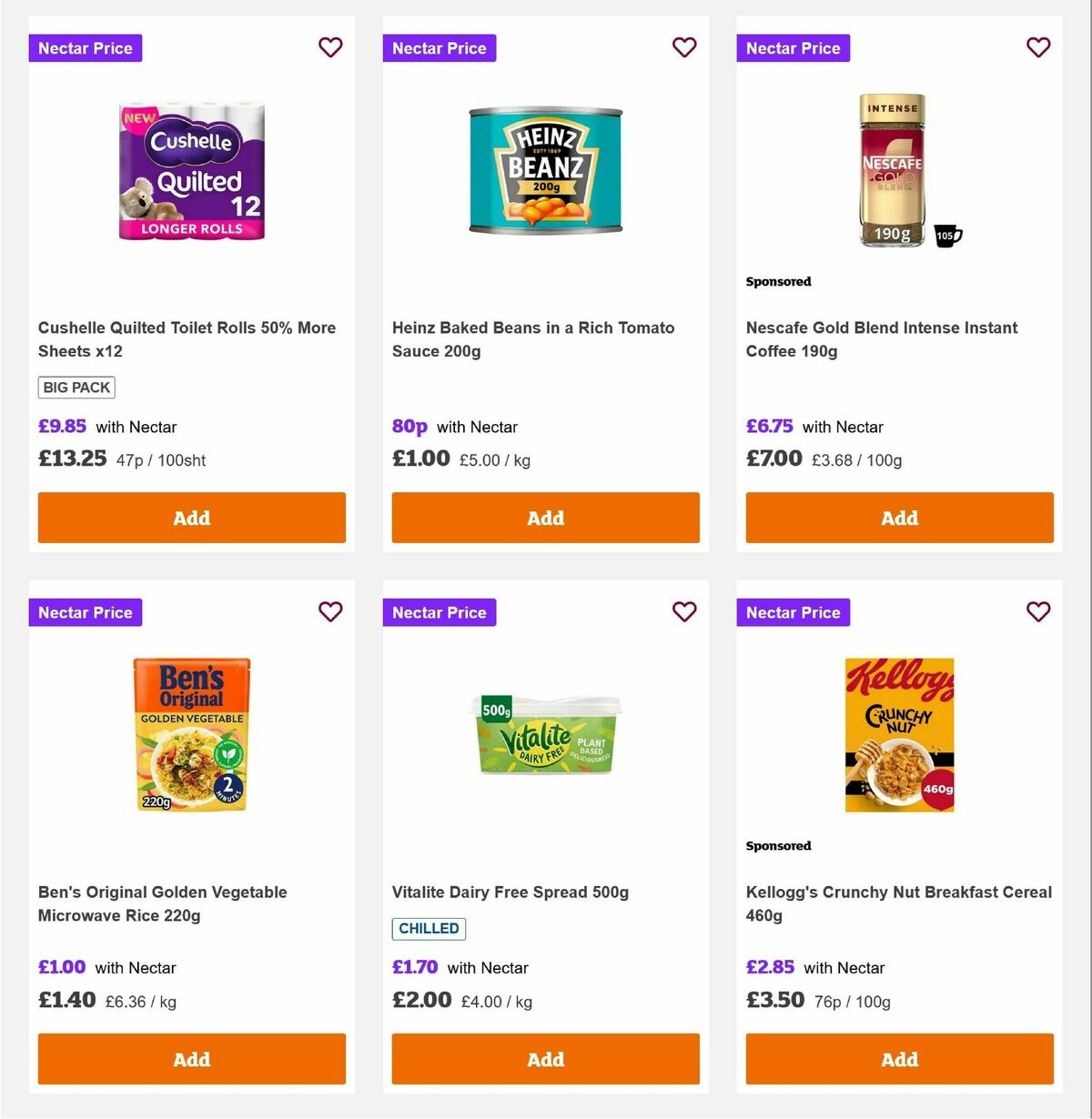
Task: Open the Vitalite Dairy Free Spread product page
Action: (510, 892)
